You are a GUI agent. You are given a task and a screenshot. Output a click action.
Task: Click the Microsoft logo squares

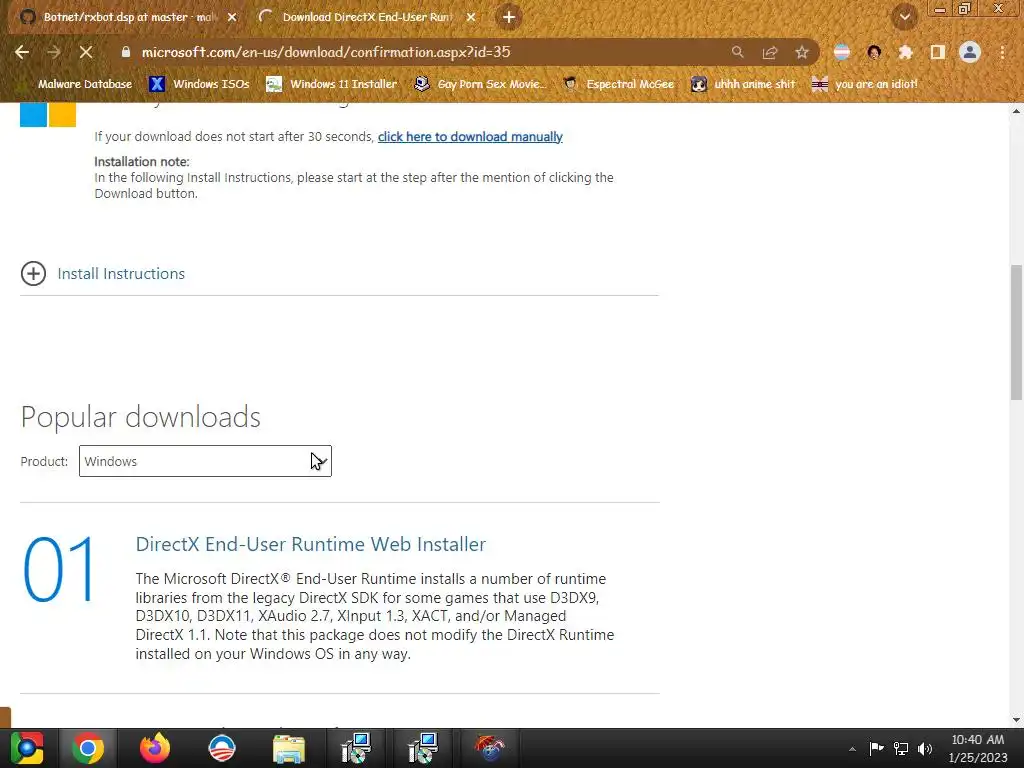[x=48, y=115]
